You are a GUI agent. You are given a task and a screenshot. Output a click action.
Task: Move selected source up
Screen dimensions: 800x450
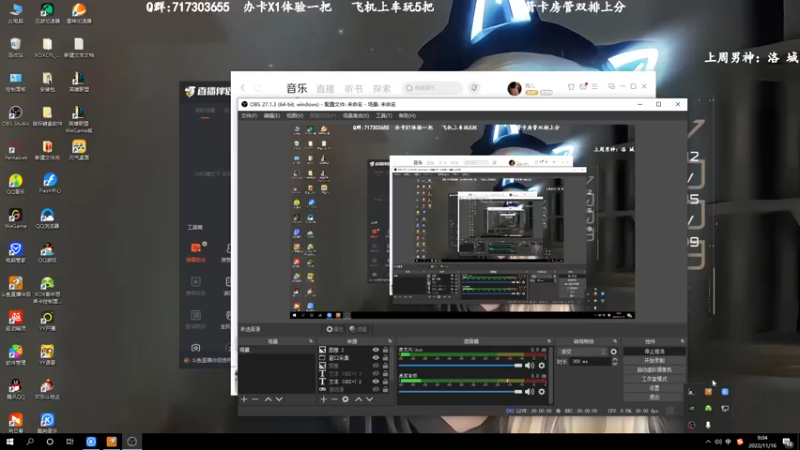[358, 399]
